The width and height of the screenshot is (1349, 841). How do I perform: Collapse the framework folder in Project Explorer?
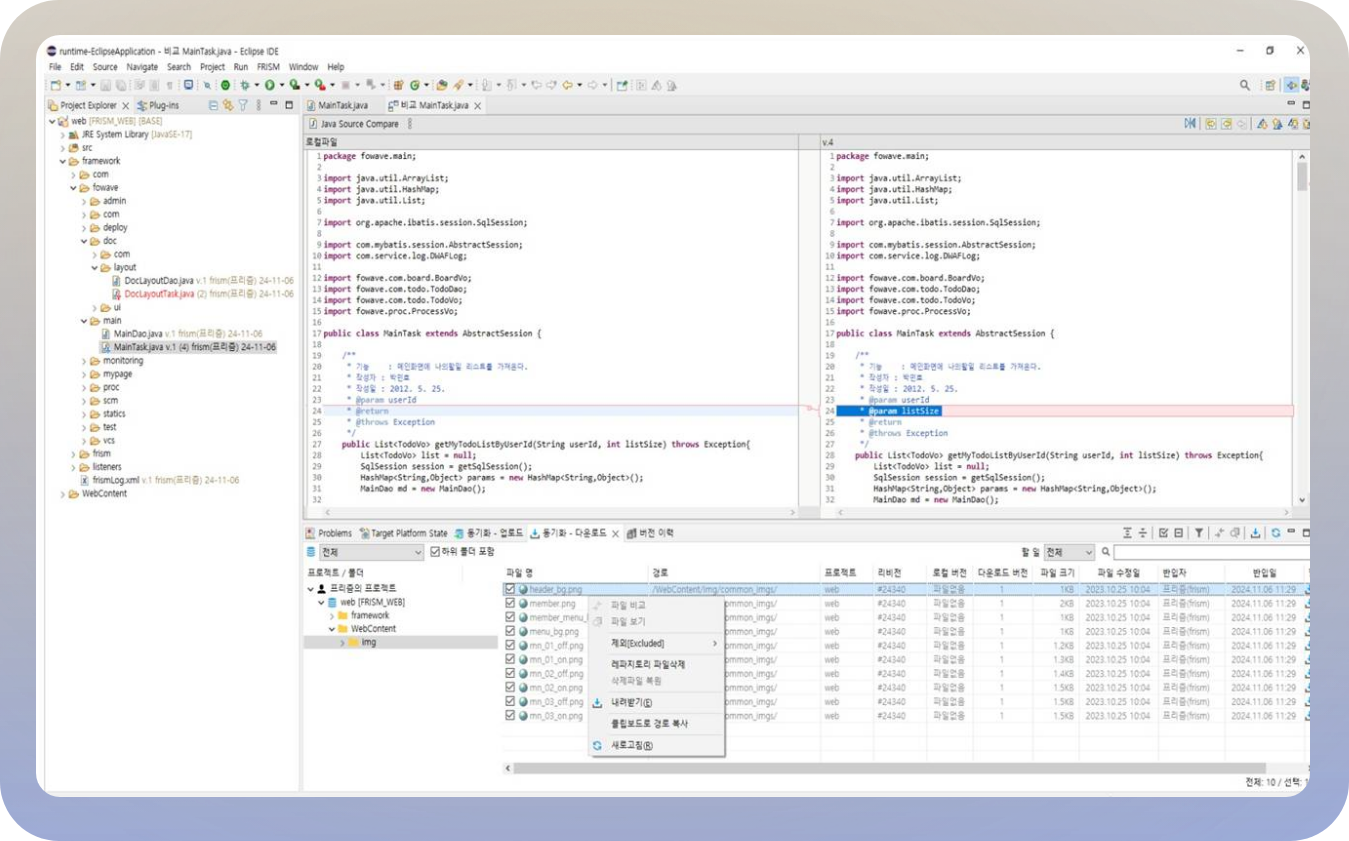pos(63,161)
